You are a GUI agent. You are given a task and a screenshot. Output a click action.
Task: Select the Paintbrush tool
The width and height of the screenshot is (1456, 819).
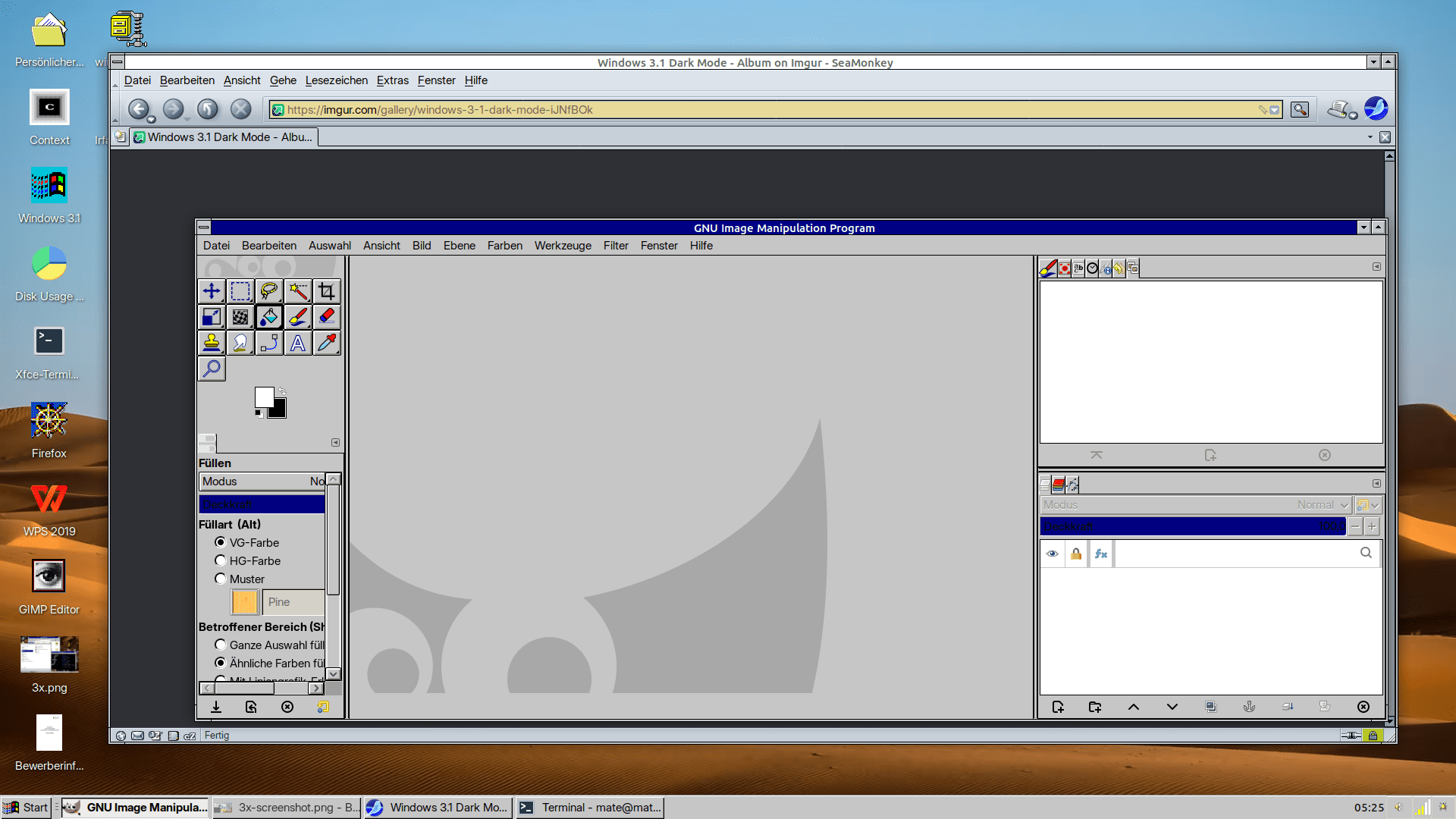click(x=298, y=317)
